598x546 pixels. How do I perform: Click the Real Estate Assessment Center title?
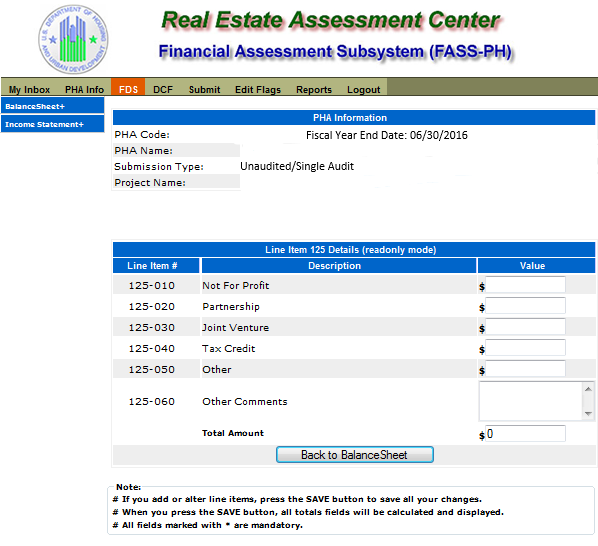[x=331, y=20]
